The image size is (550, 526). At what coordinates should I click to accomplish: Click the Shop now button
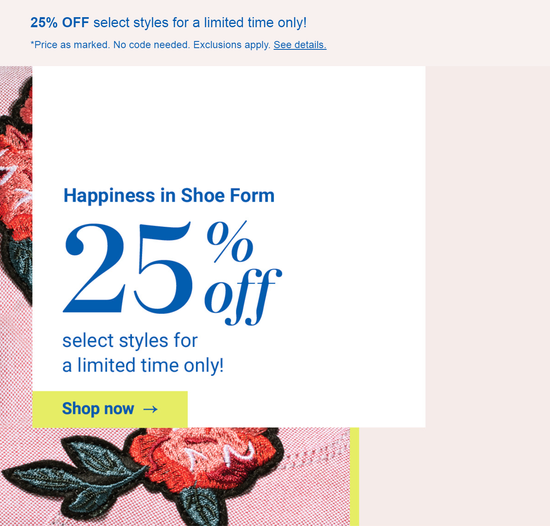[110, 409]
